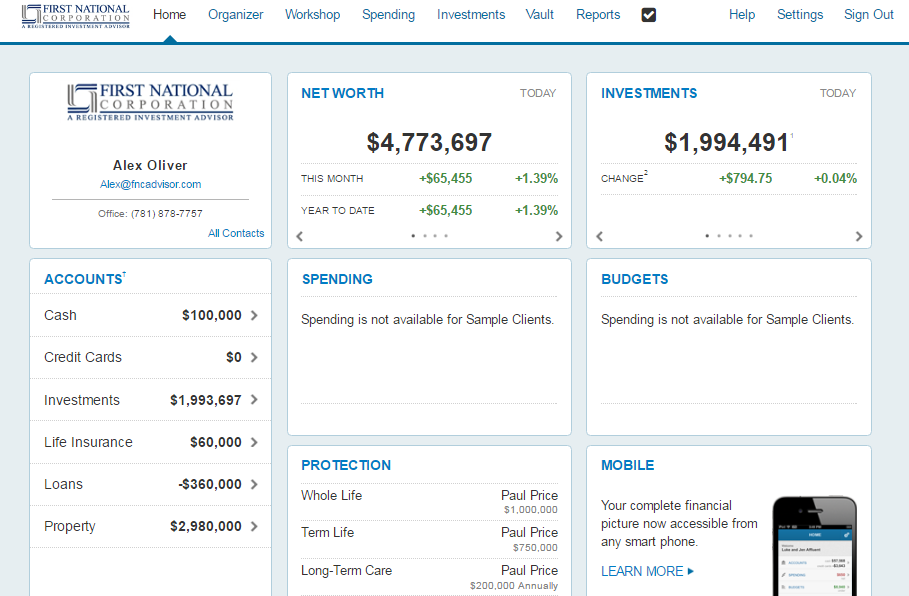This screenshot has height=596, width=909.
Task: Open the Net Worth card heading
Action: pyautogui.click(x=342, y=93)
